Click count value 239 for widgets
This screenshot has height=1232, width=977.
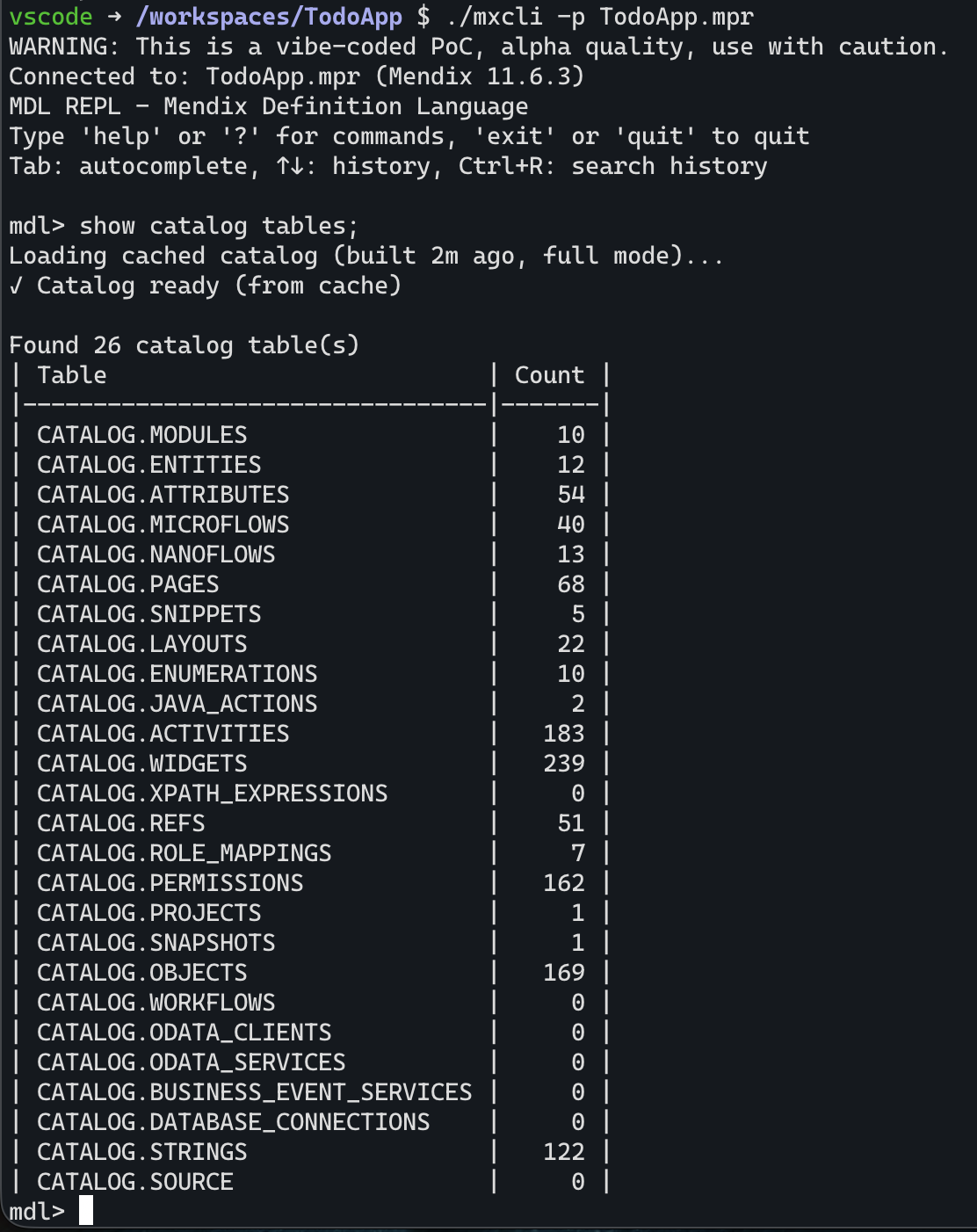(x=564, y=764)
